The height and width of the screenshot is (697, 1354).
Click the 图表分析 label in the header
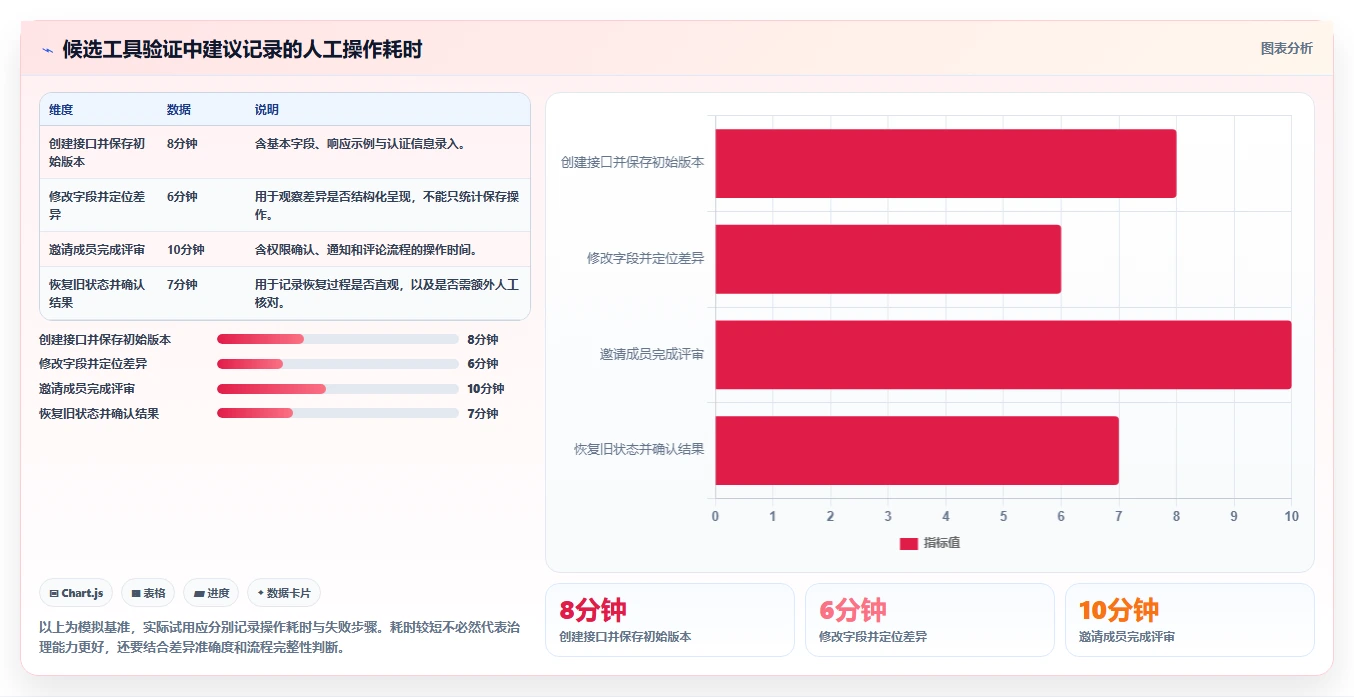tap(1286, 49)
